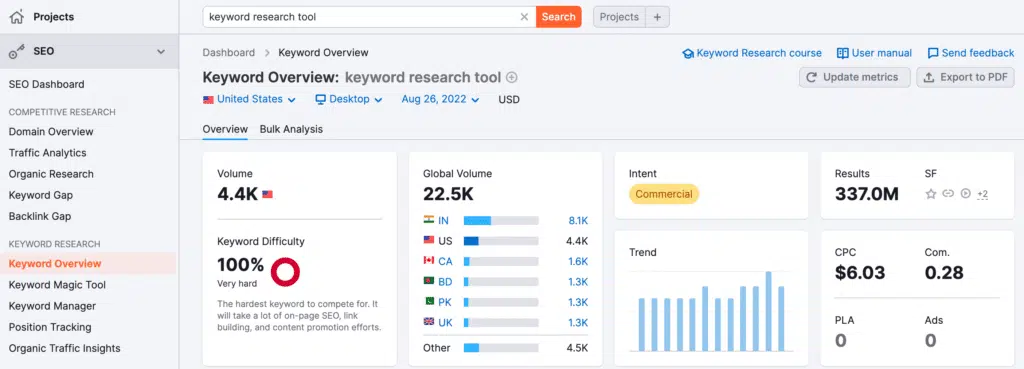Click the plus icon beside Projects button
This screenshot has width=1024, height=369.
tap(657, 17)
